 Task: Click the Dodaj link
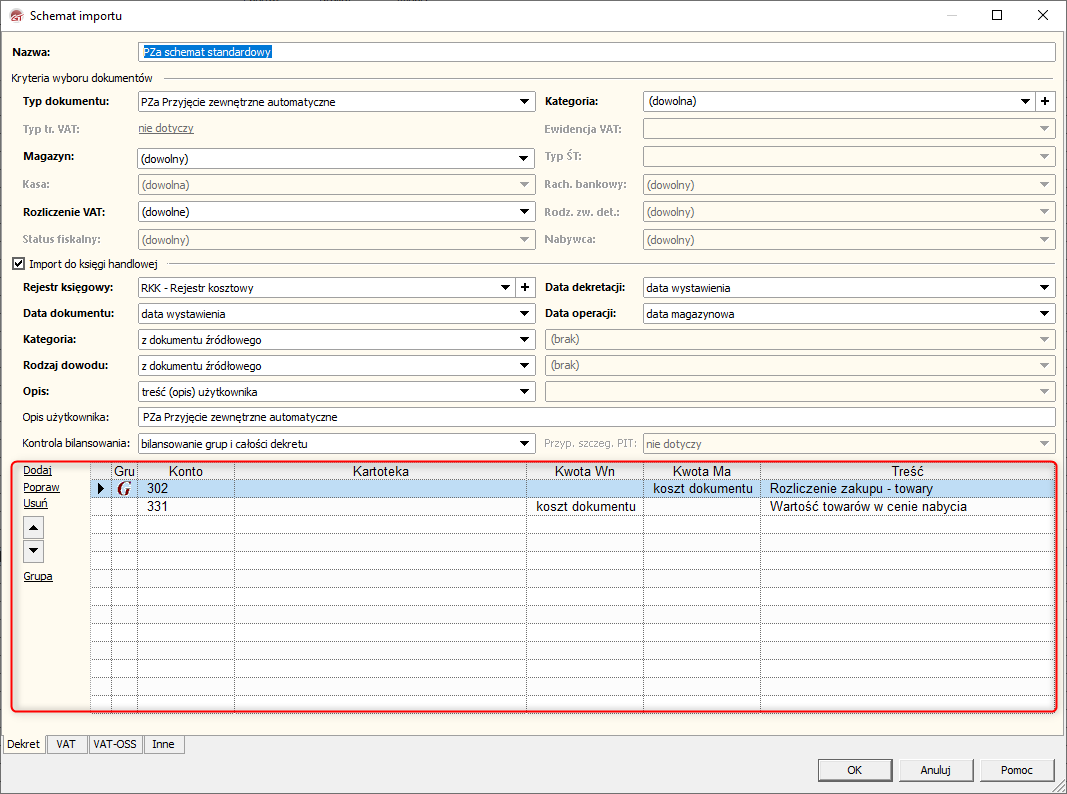click(x=38, y=470)
